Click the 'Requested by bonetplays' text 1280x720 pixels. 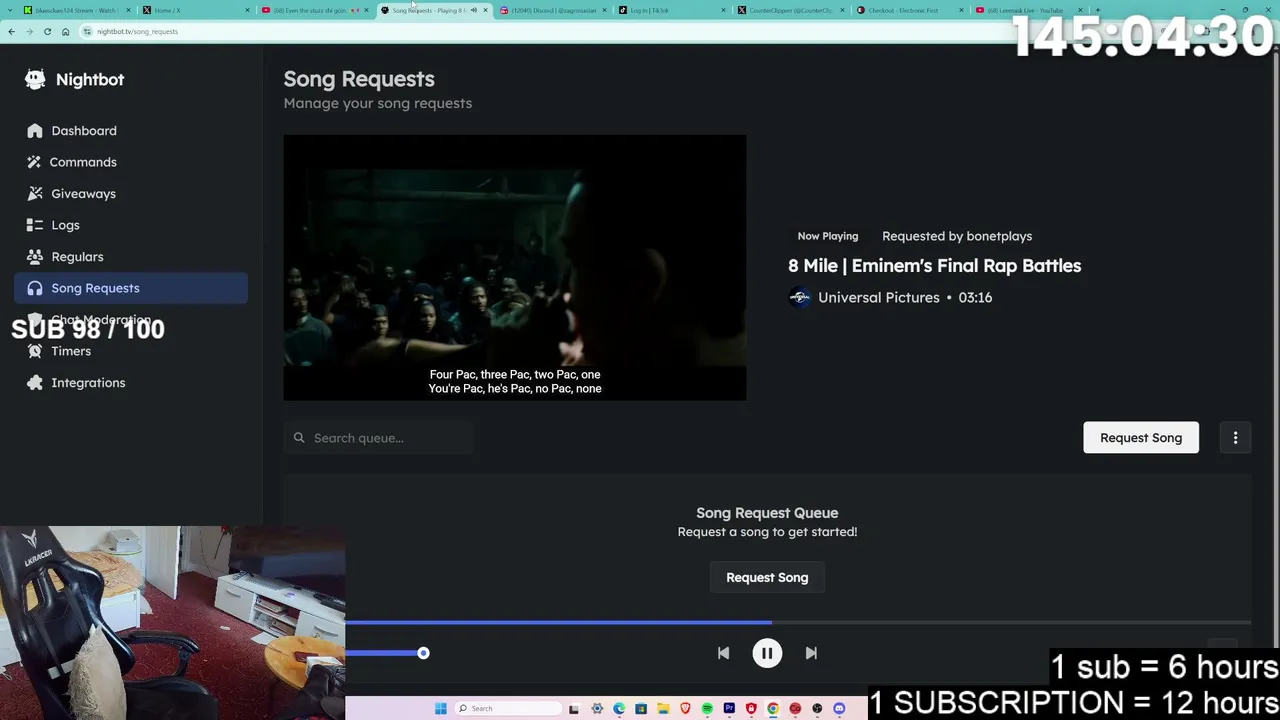point(957,236)
